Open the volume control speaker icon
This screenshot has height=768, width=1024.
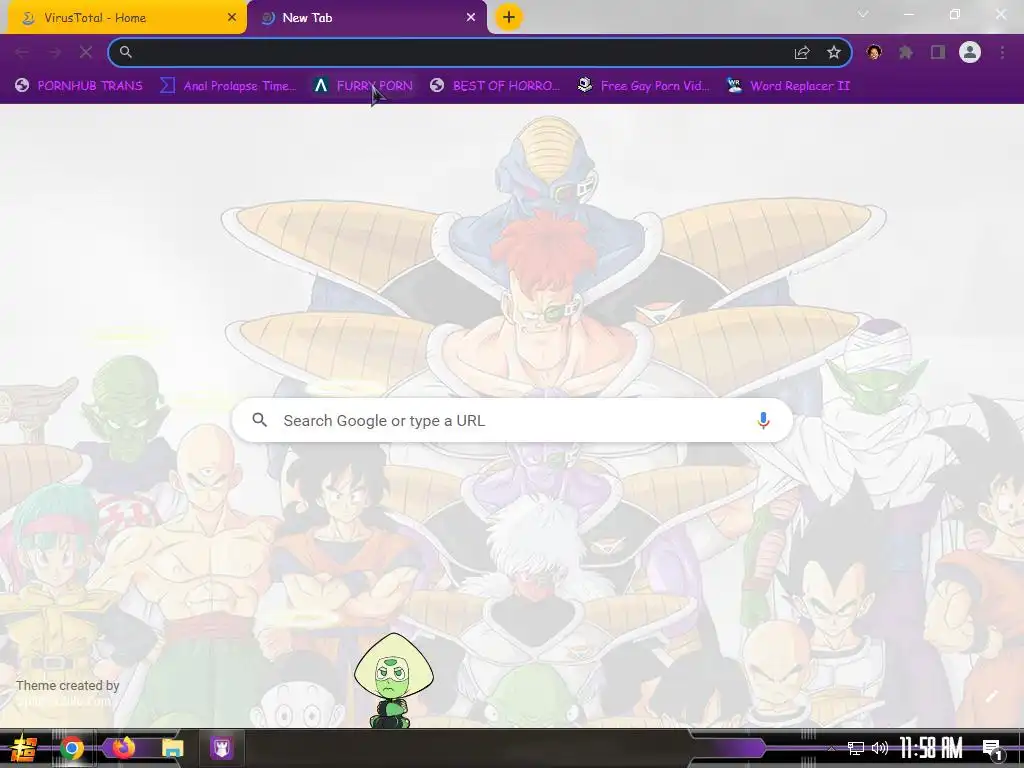click(880, 748)
